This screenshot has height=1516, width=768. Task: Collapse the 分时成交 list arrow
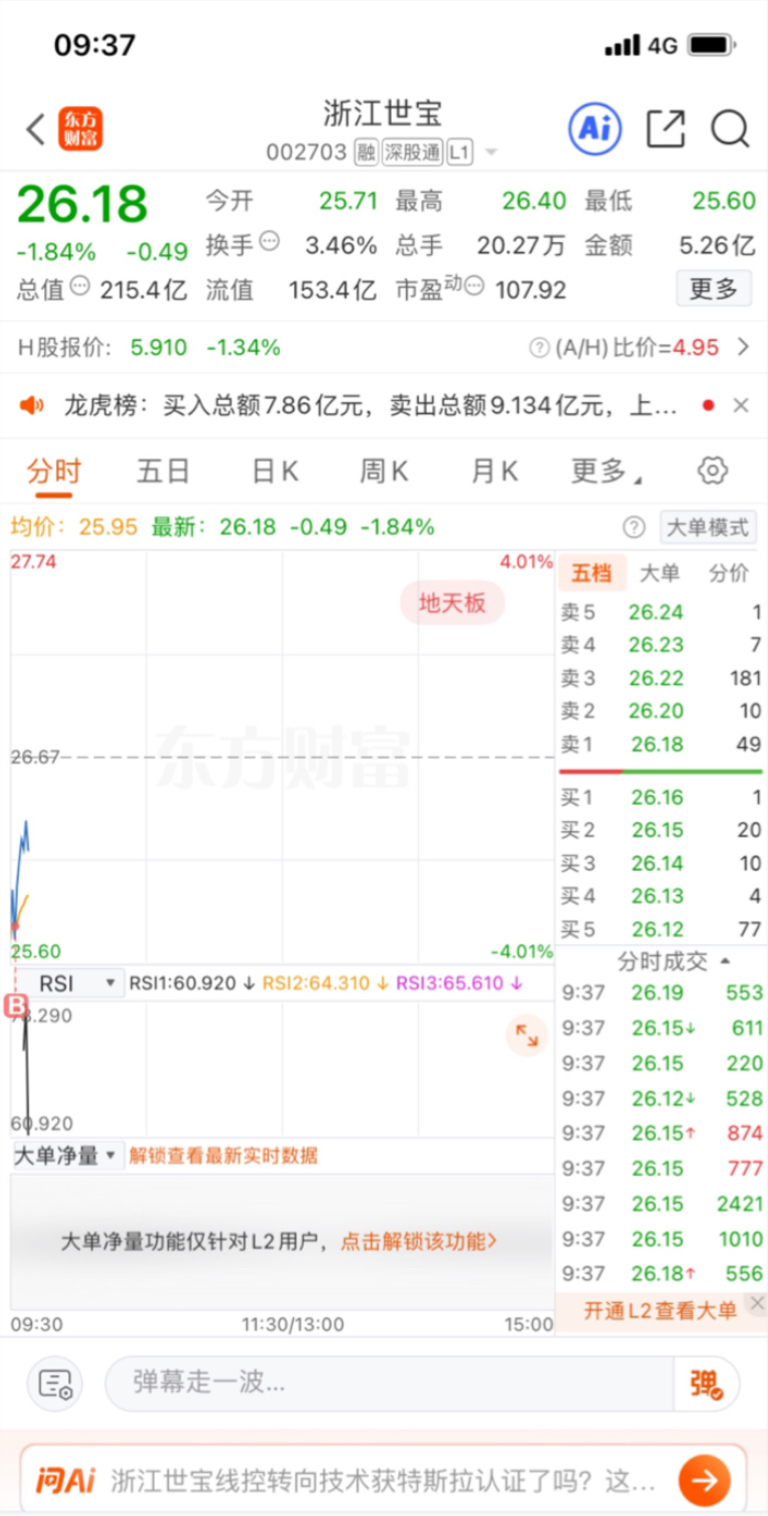coord(725,961)
